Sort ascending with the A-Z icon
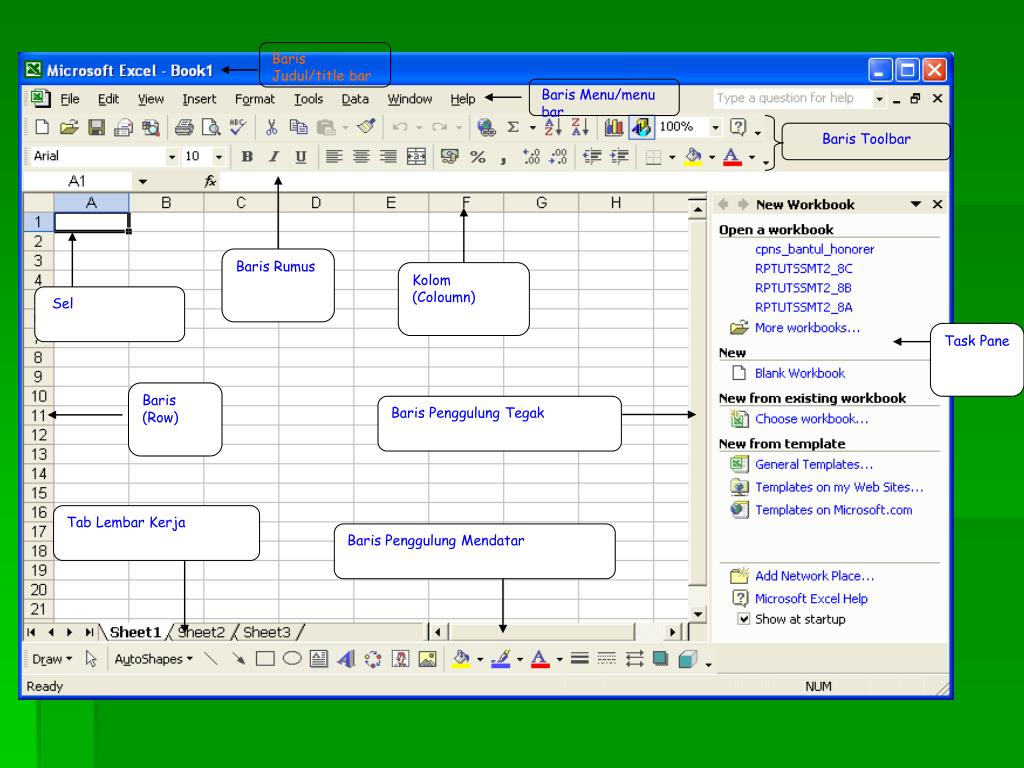 coord(552,127)
